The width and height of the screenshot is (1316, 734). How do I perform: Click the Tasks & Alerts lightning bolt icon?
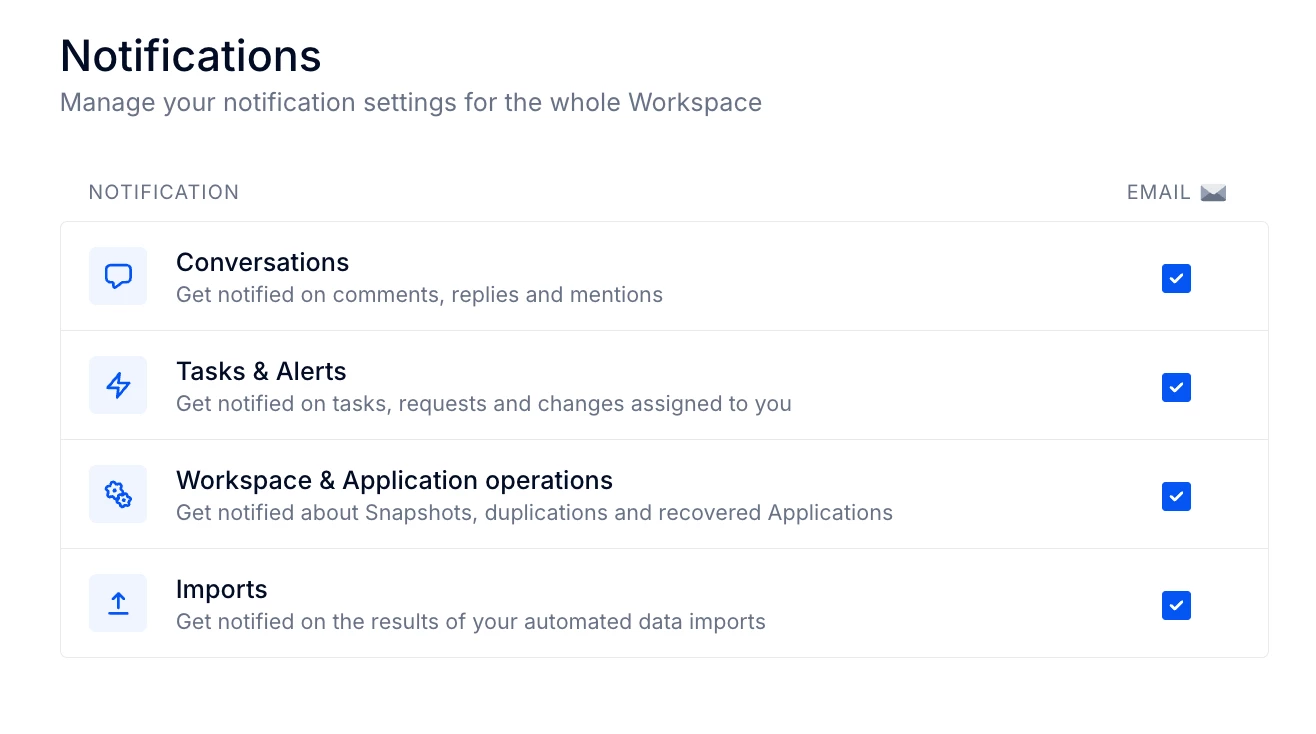(118, 385)
